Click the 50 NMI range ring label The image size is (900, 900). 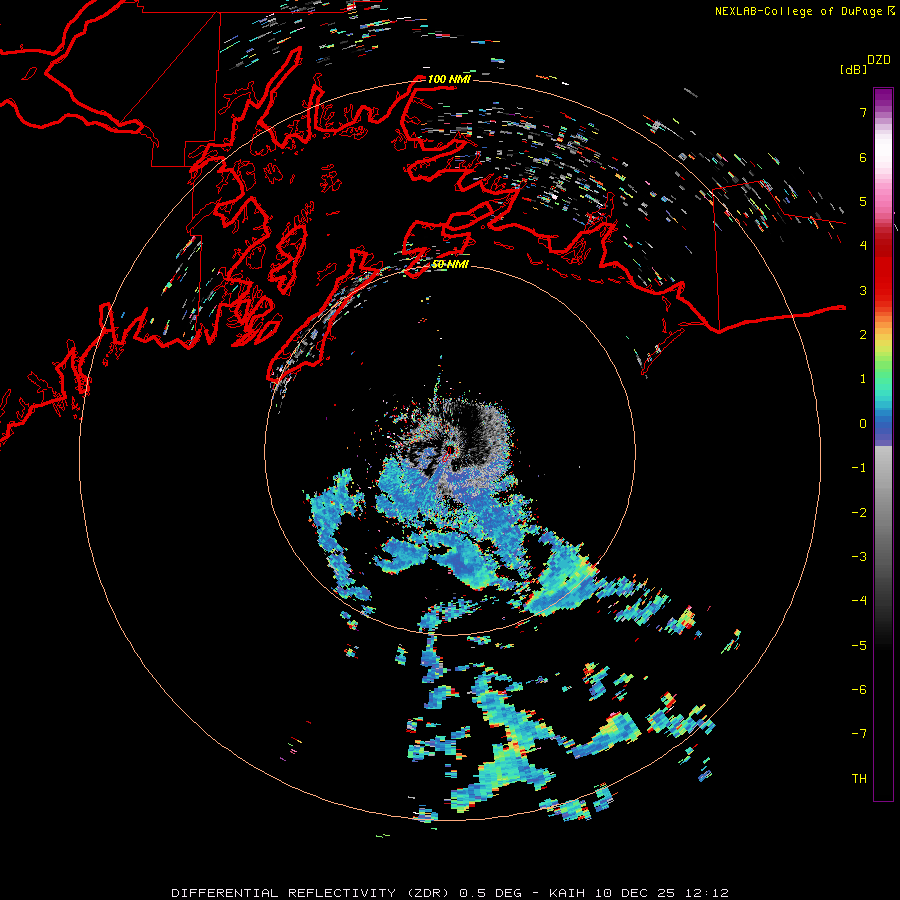[x=450, y=264]
